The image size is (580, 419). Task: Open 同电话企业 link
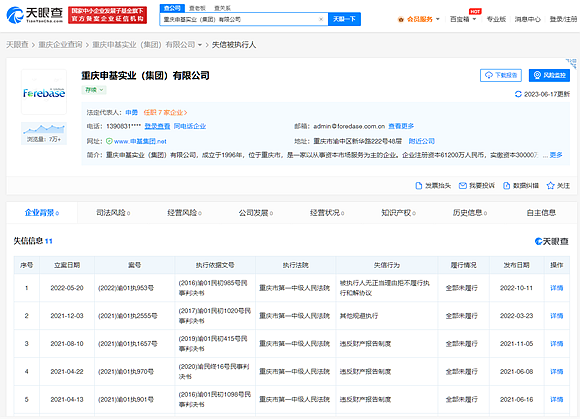pos(190,126)
